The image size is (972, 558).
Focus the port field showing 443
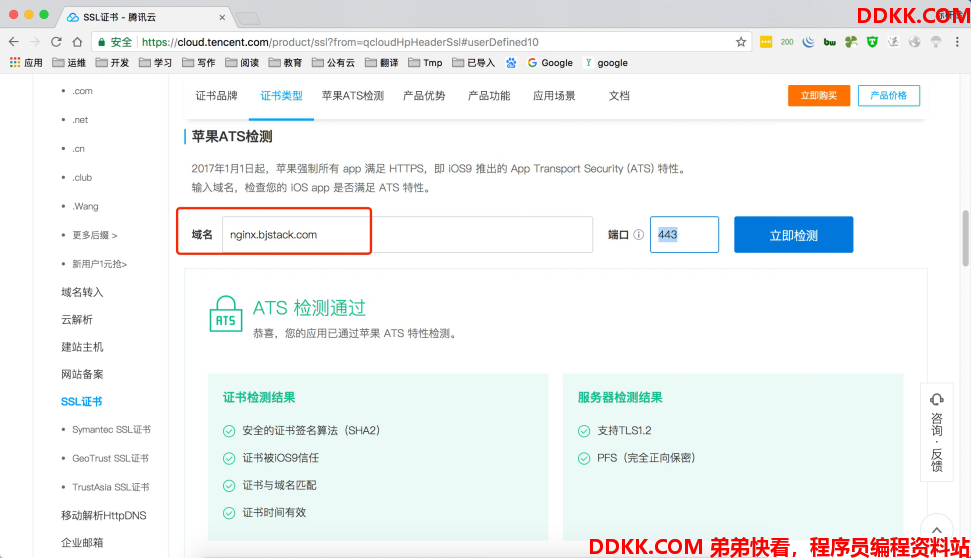point(684,234)
